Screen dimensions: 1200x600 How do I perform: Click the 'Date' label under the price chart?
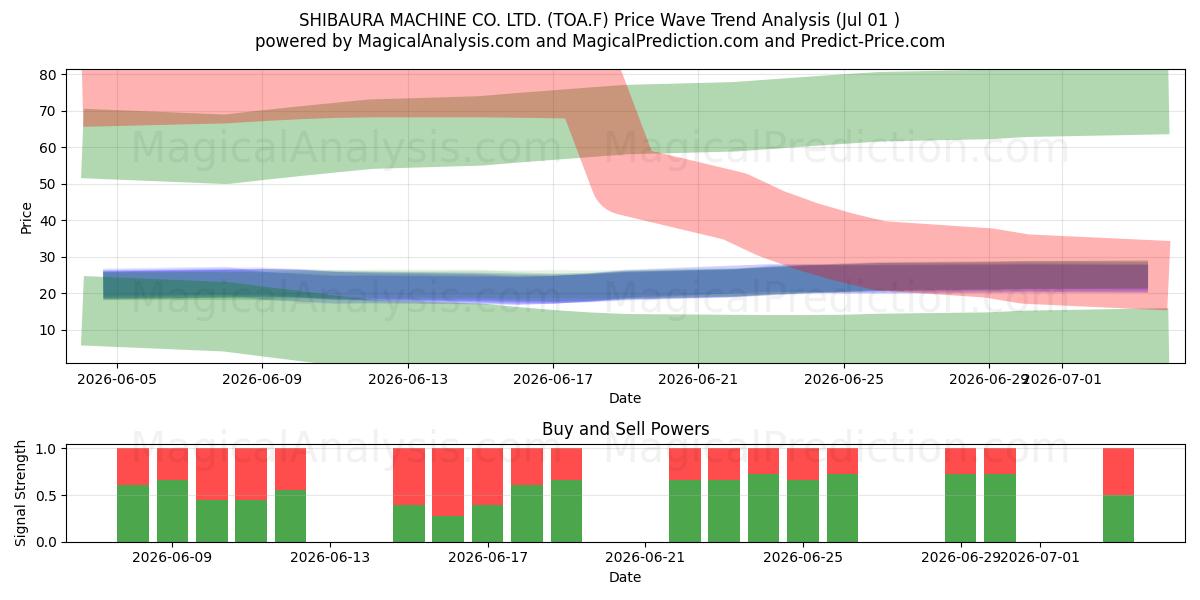[x=625, y=398]
